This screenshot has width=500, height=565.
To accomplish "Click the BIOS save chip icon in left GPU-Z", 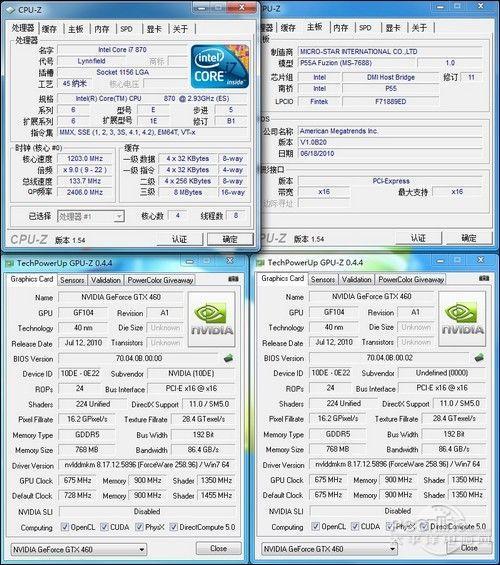I will (228, 359).
